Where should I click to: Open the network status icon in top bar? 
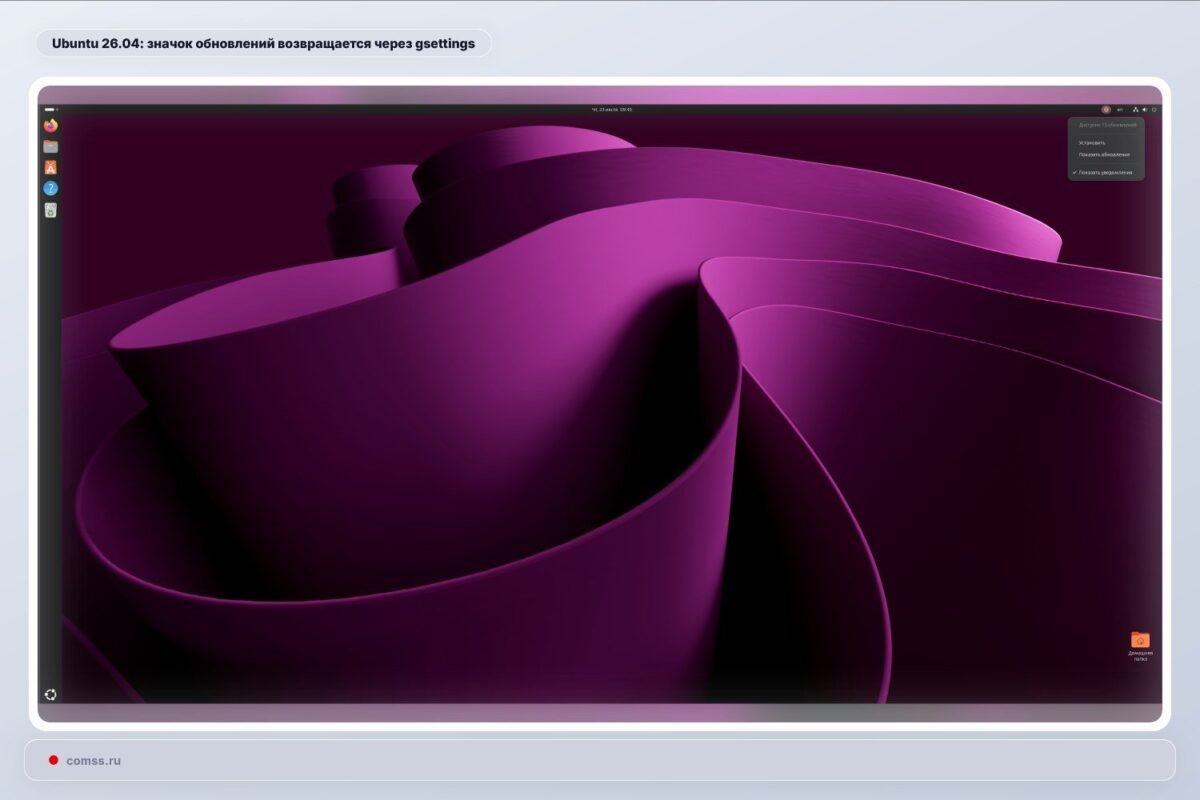pos(1135,109)
